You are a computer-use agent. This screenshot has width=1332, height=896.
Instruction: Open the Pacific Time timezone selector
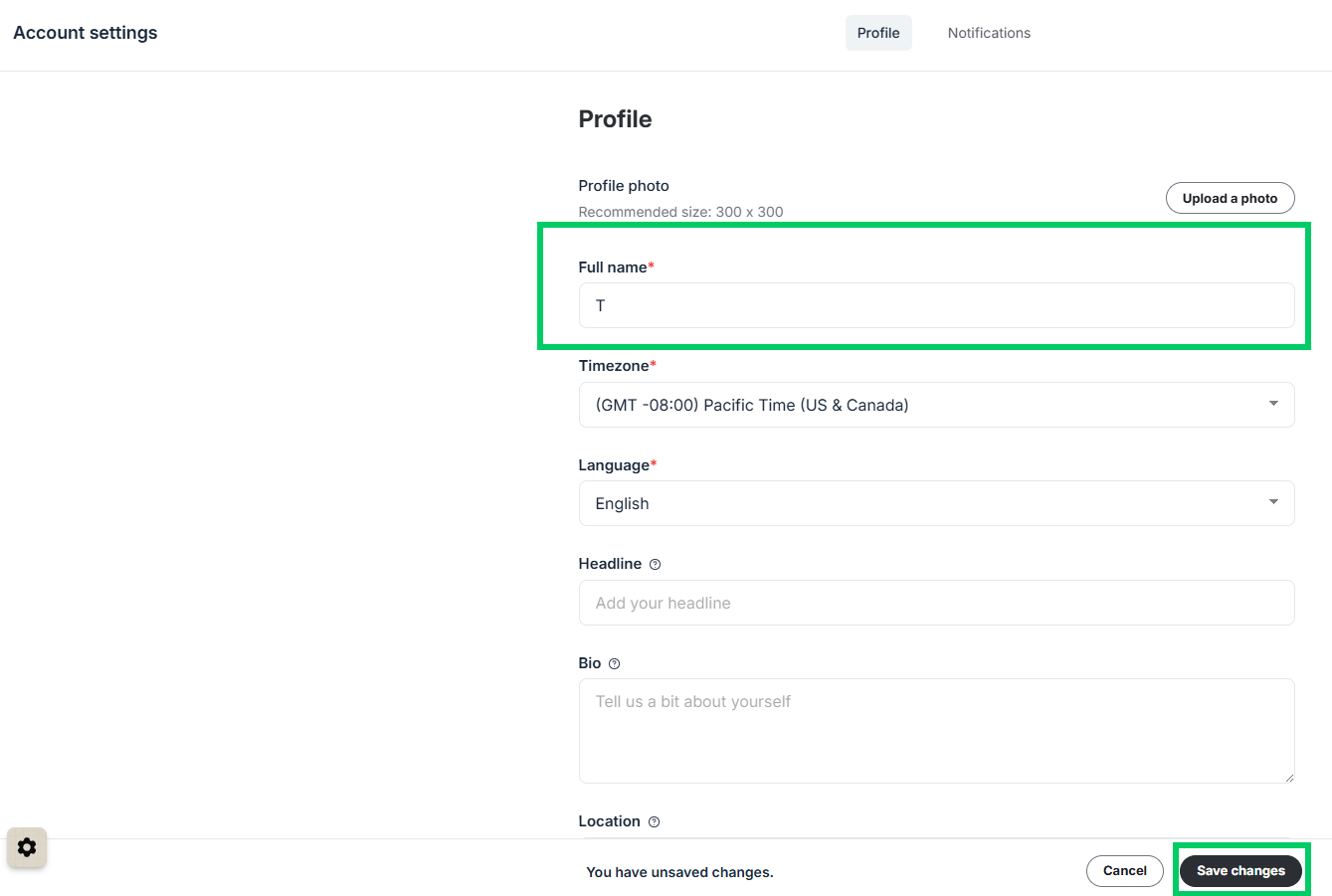click(936, 405)
